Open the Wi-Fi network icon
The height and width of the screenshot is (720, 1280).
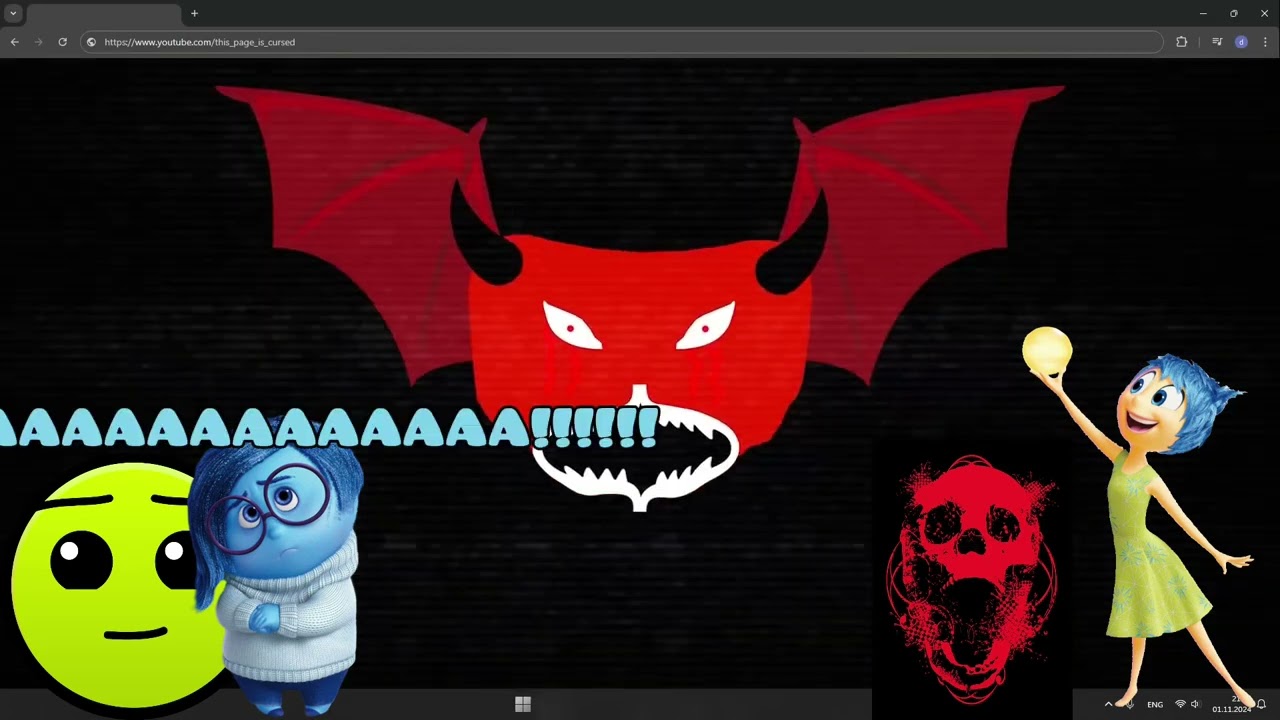click(1180, 704)
